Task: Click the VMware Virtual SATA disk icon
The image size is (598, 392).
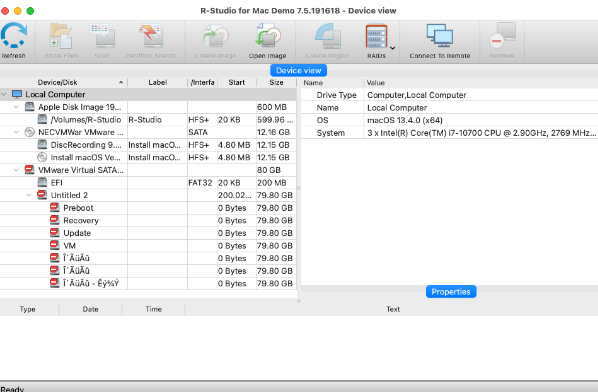Action: 29,170
